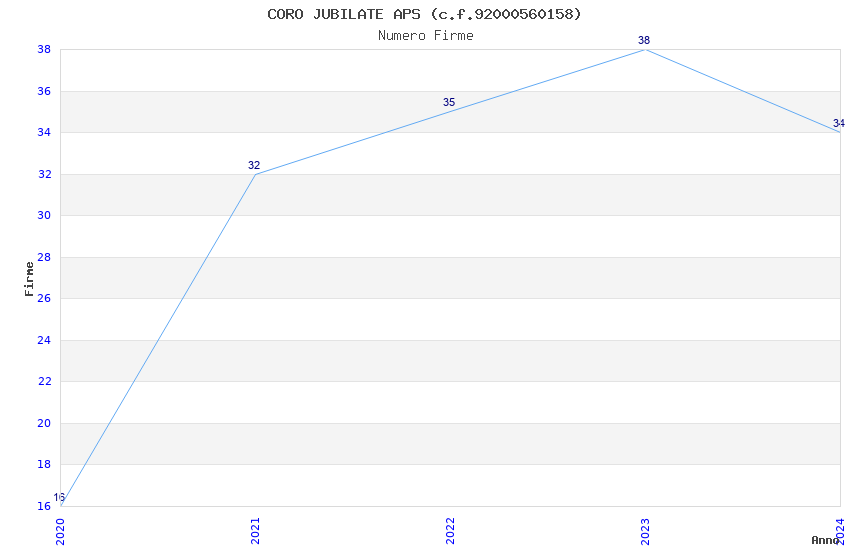Image resolution: width=850 pixels, height=550 pixels.
Task: Click y-axis tick value 38
Action: pyautogui.click(x=44, y=49)
